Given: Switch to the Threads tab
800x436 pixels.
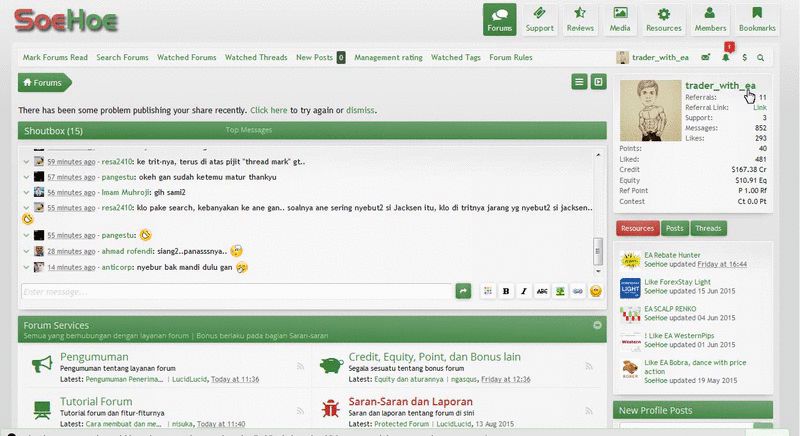Looking at the screenshot, I should click(708, 228).
